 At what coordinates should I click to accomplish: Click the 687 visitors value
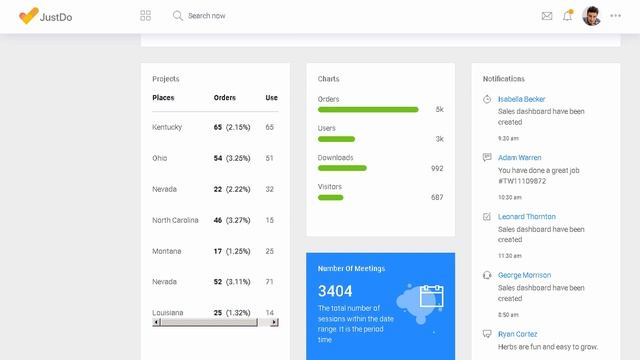(x=437, y=198)
